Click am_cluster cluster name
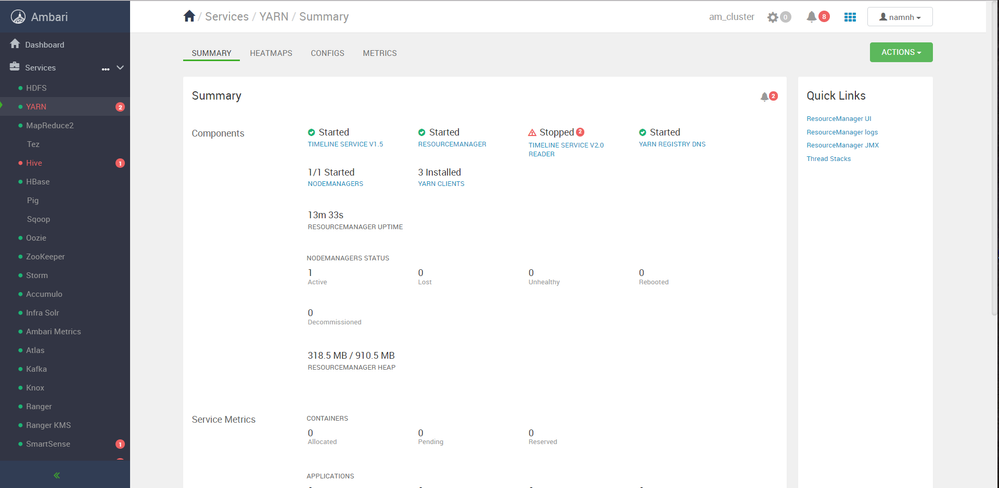This screenshot has height=488, width=999. [x=731, y=17]
